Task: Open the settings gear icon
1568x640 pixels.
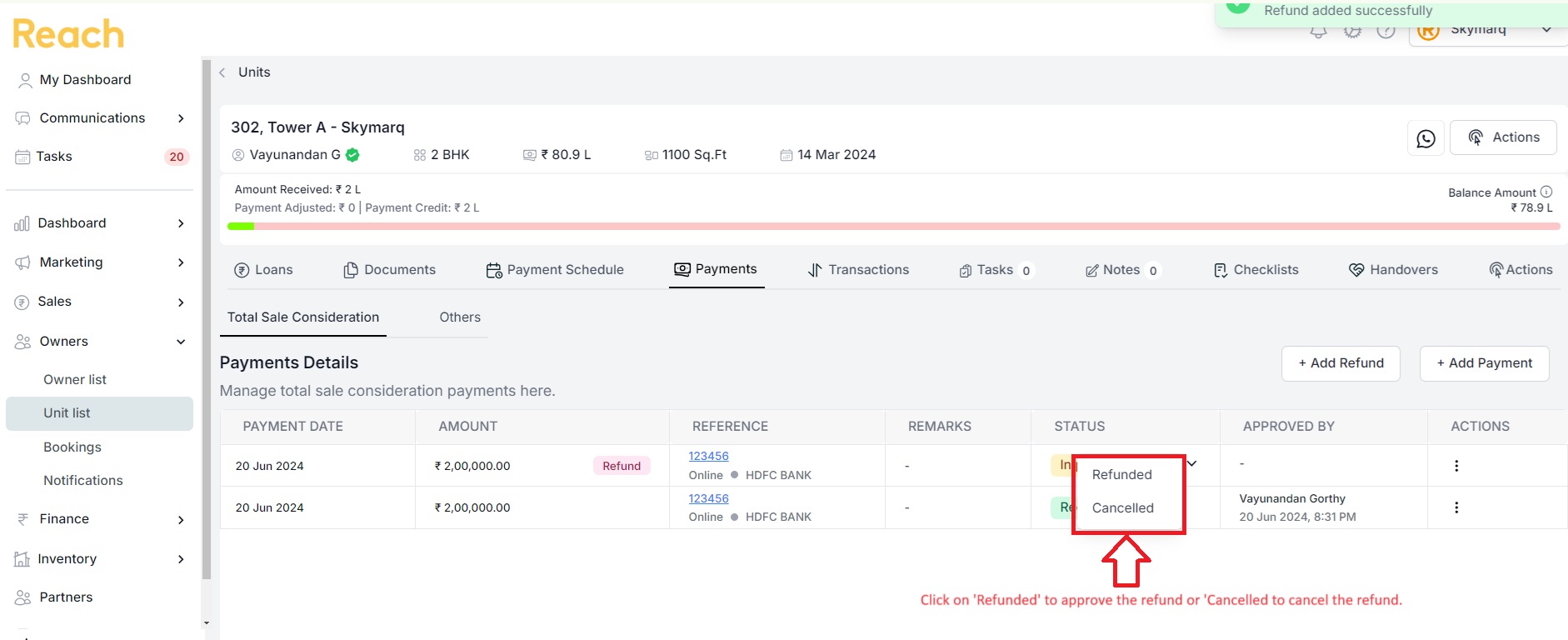Action: pos(1352,32)
